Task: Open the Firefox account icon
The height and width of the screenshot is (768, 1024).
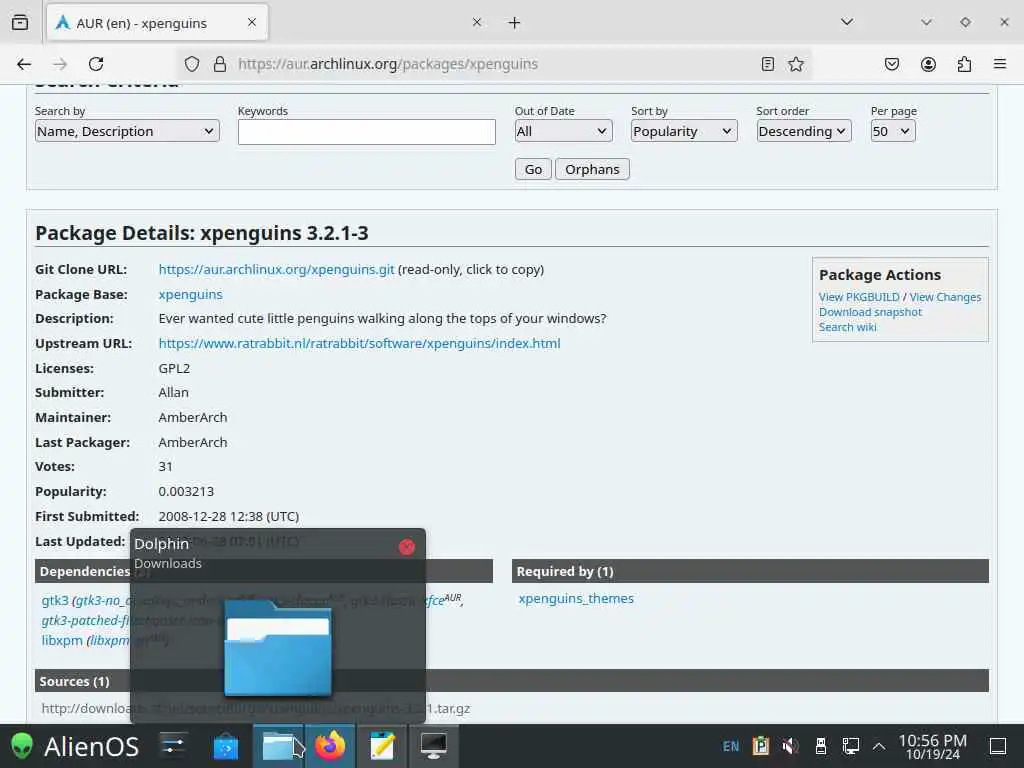Action: (928, 64)
